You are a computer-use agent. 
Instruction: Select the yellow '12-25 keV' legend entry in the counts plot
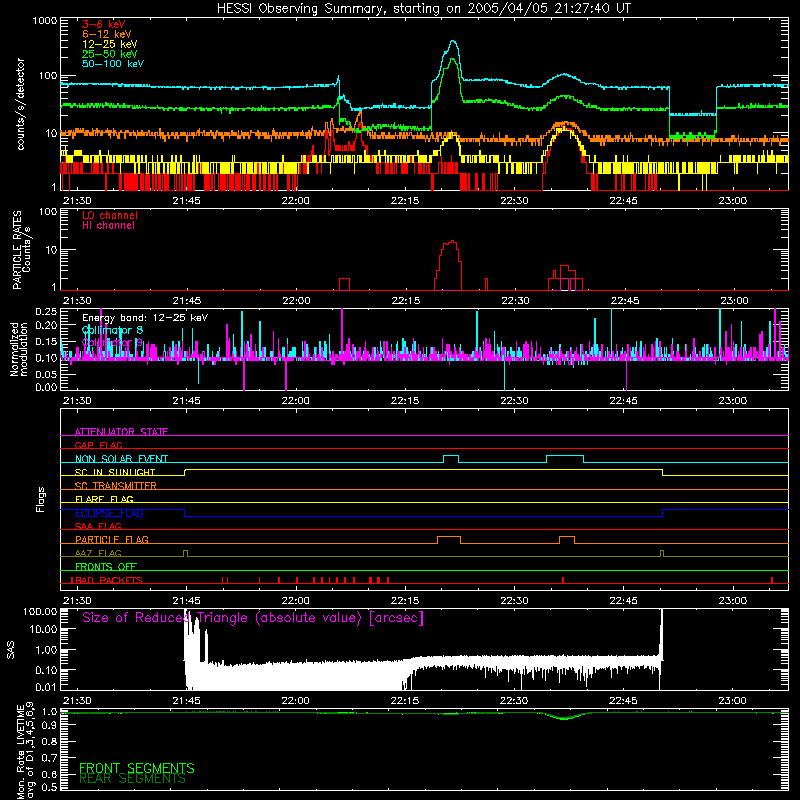110,44
